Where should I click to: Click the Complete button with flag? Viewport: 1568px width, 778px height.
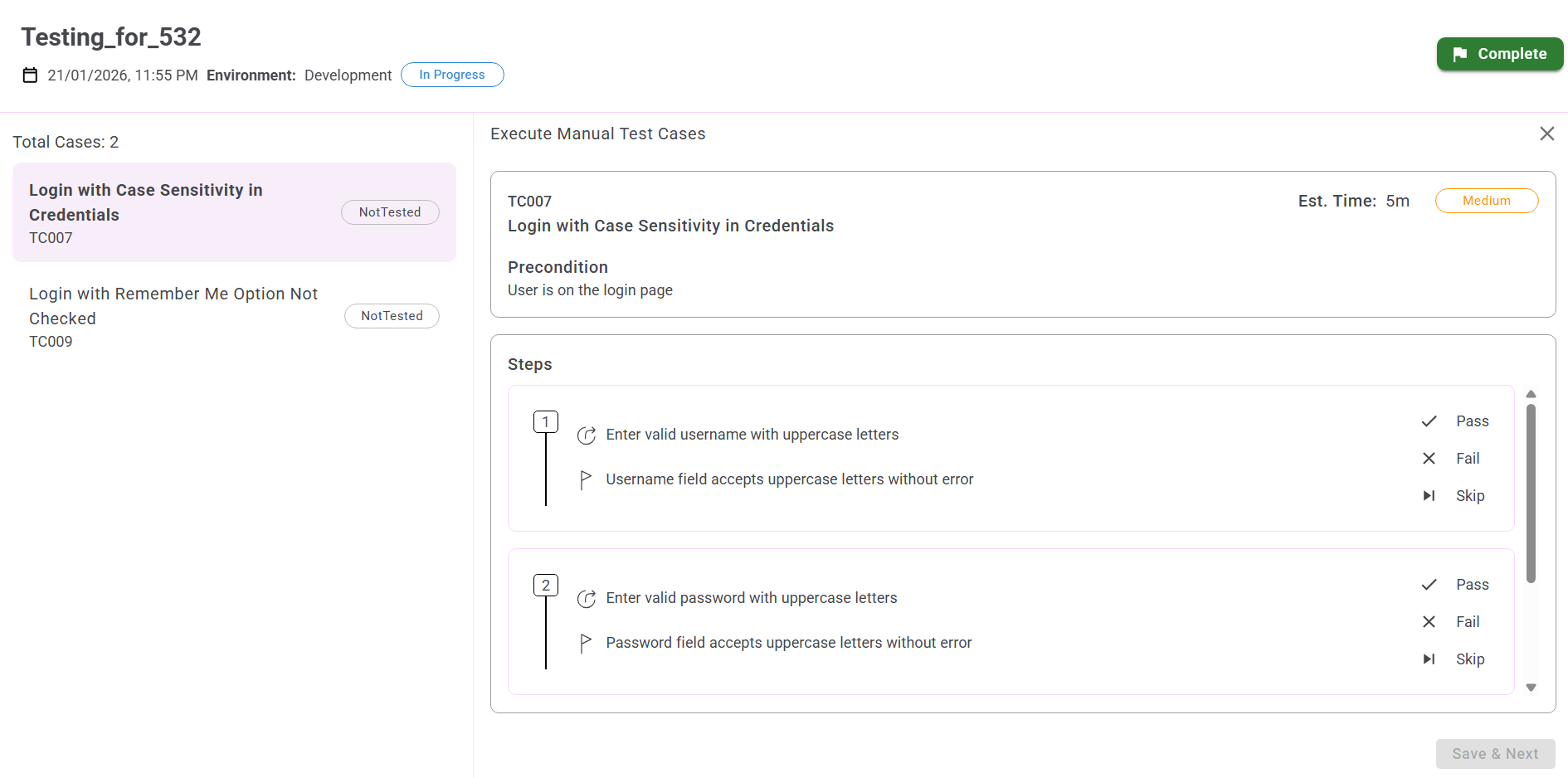coord(1499,54)
